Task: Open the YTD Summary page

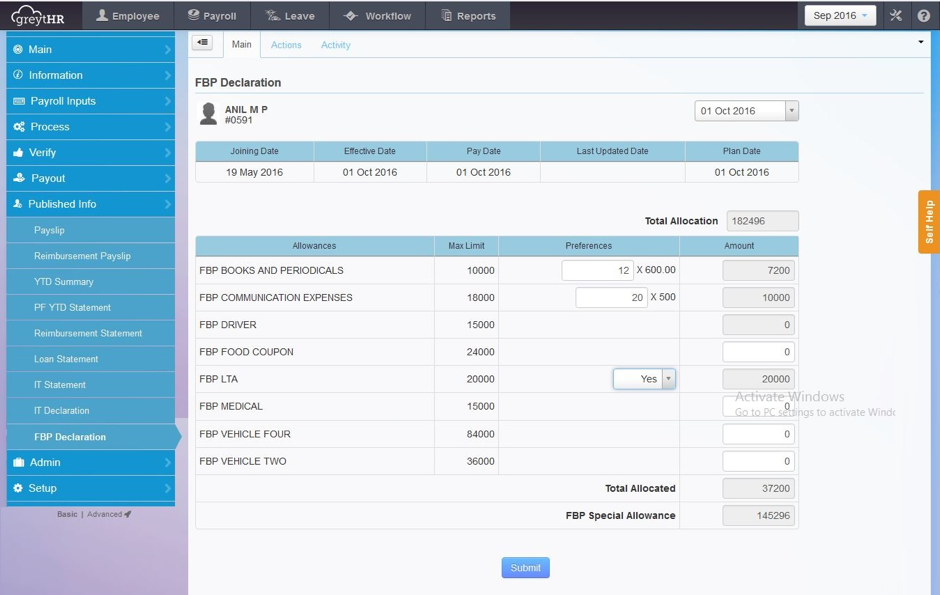Action: 91,282
